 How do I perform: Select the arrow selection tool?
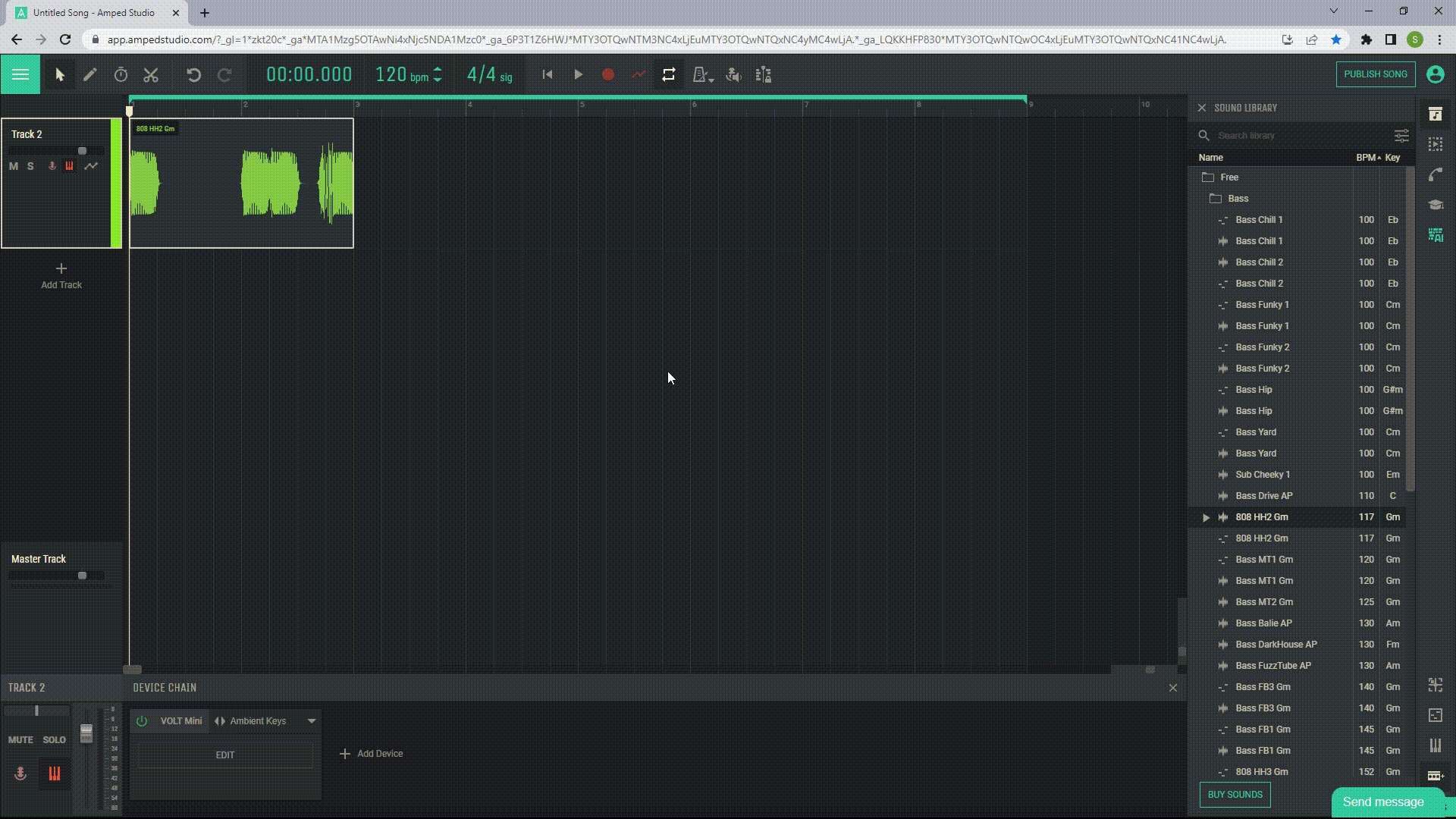click(59, 74)
